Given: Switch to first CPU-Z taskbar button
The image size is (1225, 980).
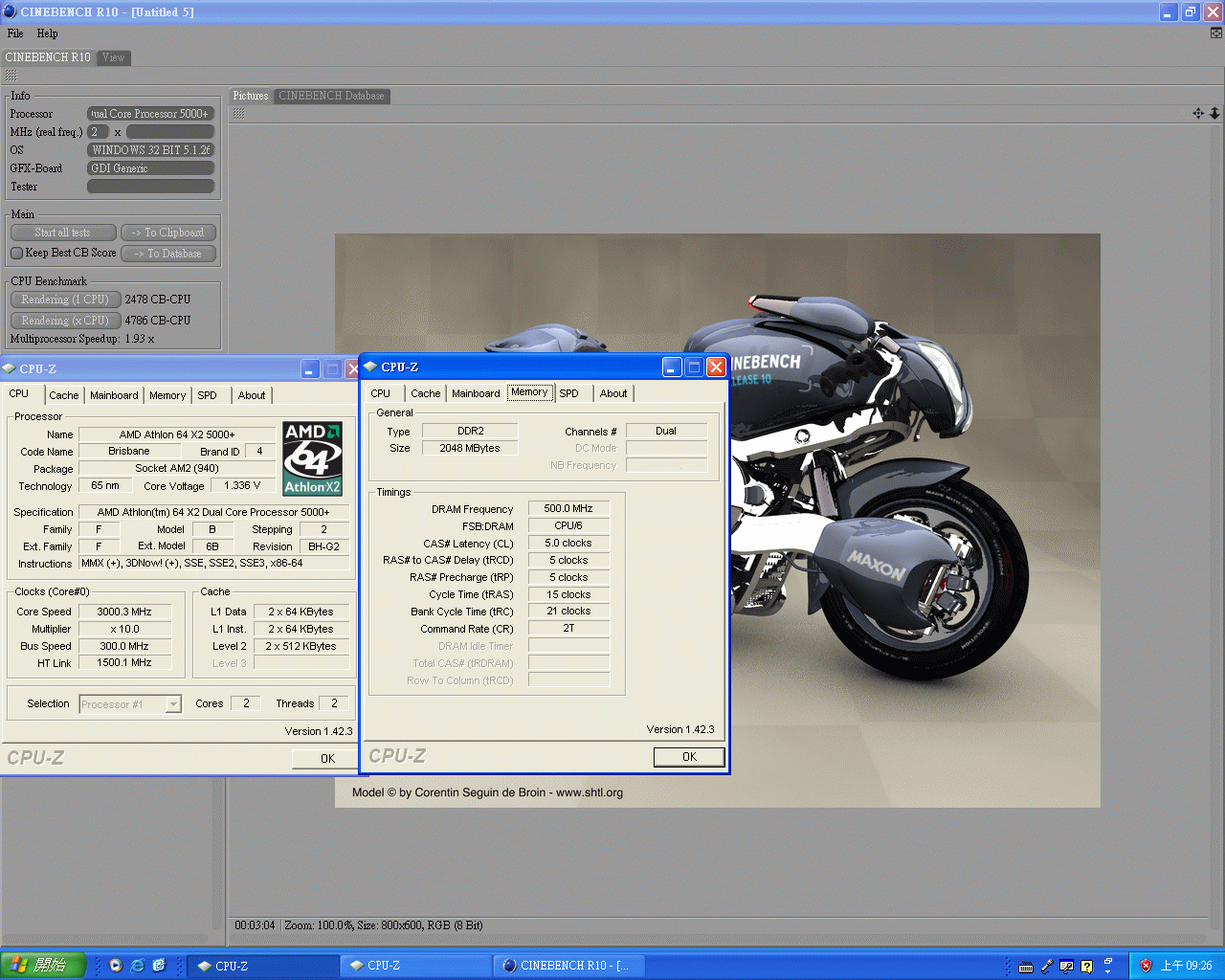Looking at the screenshot, I should [264, 966].
